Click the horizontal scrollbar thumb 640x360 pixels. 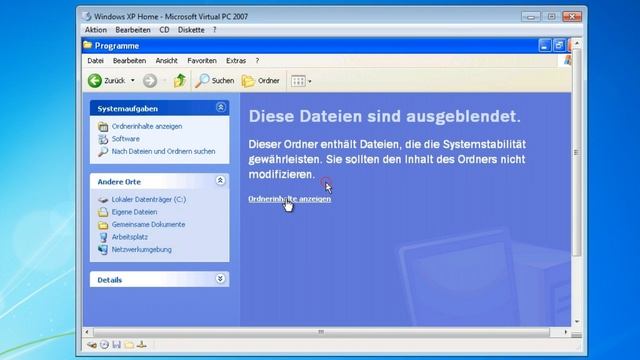click(x=321, y=332)
